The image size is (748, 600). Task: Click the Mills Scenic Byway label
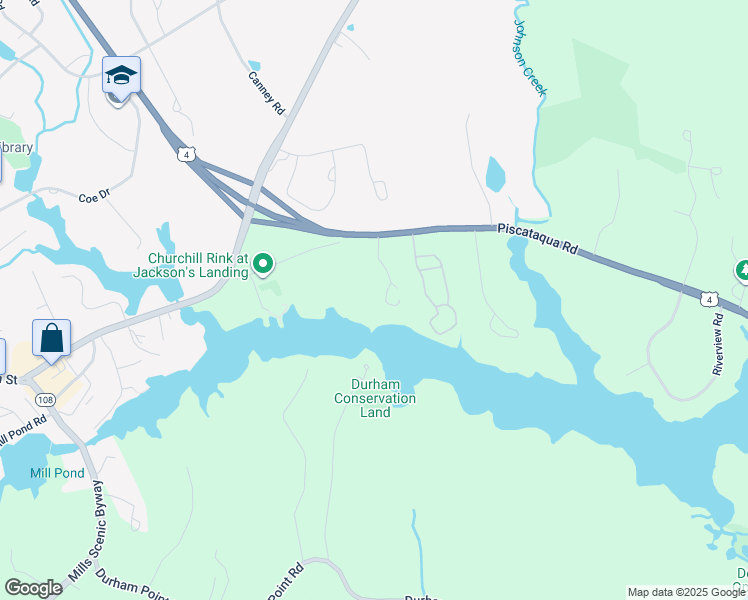tap(86, 531)
